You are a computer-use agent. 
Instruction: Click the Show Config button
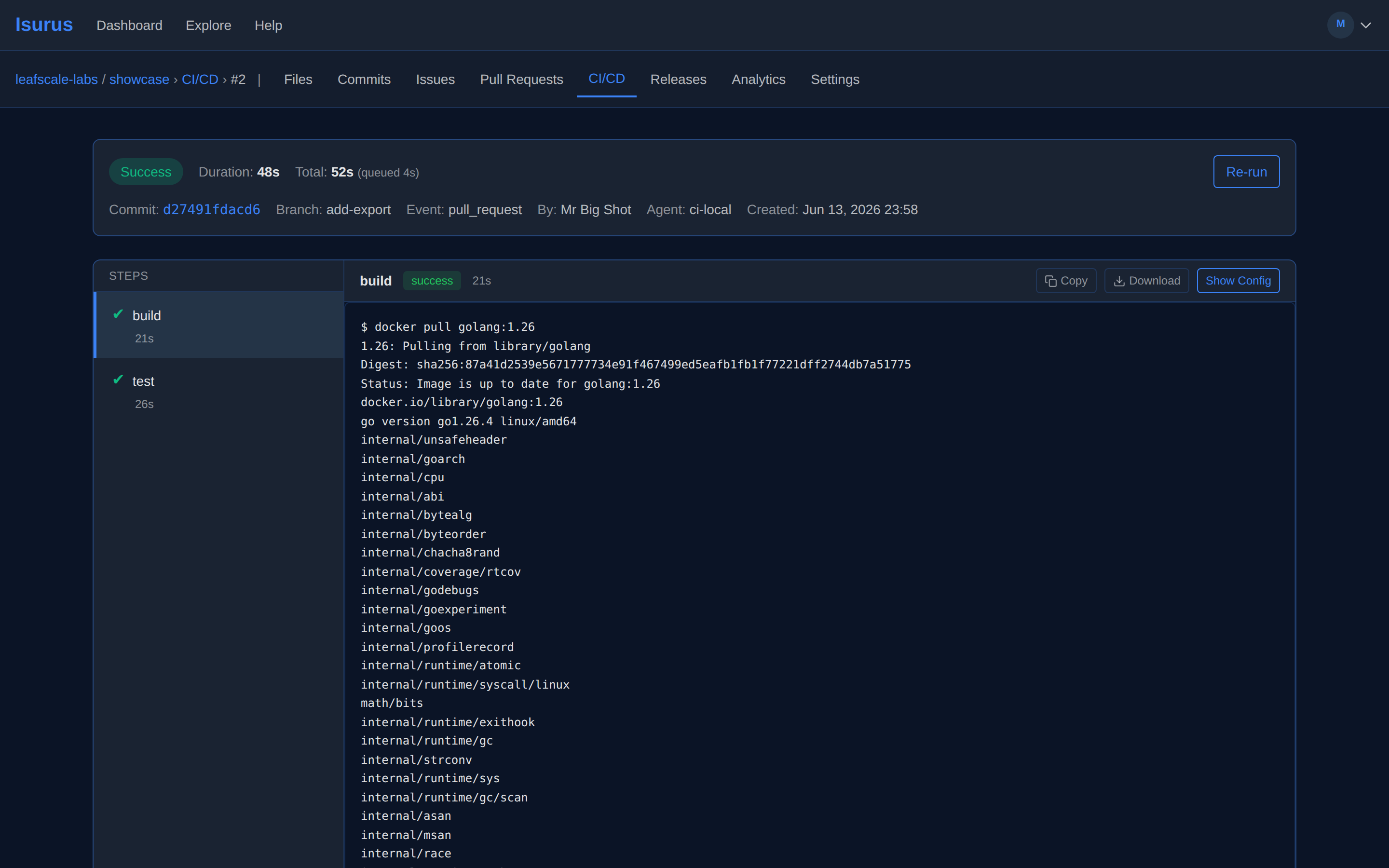tap(1238, 281)
